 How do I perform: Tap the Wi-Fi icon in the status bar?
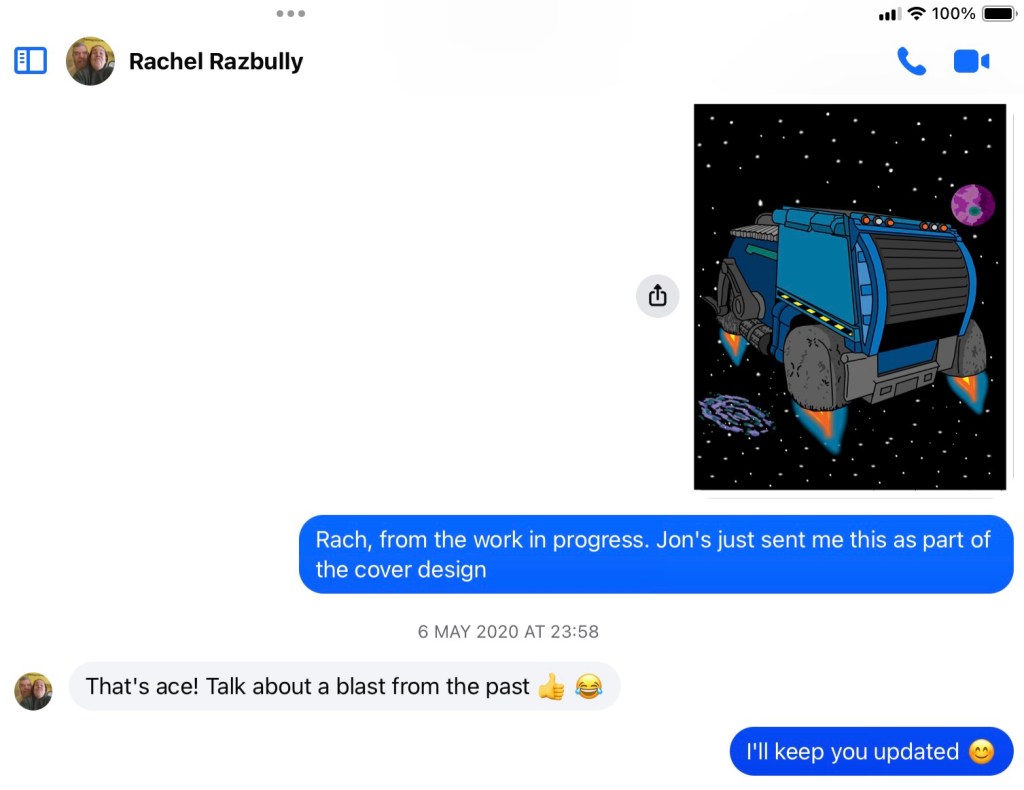tap(917, 13)
